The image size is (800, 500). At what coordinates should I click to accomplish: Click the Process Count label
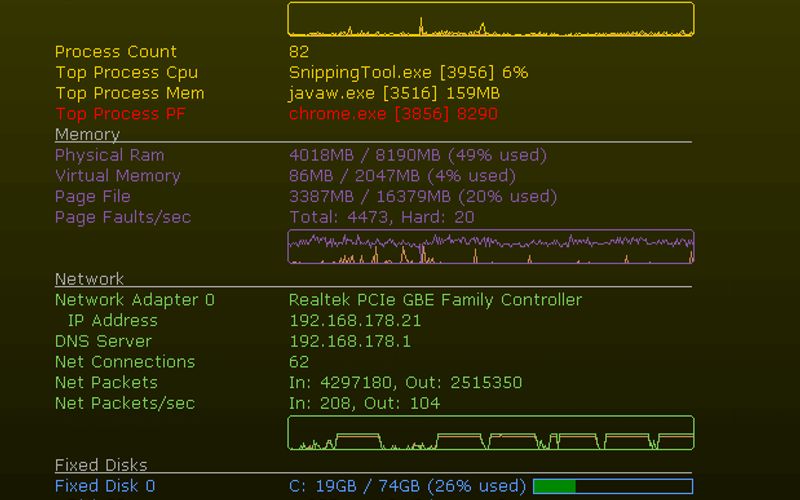[x=115, y=52]
